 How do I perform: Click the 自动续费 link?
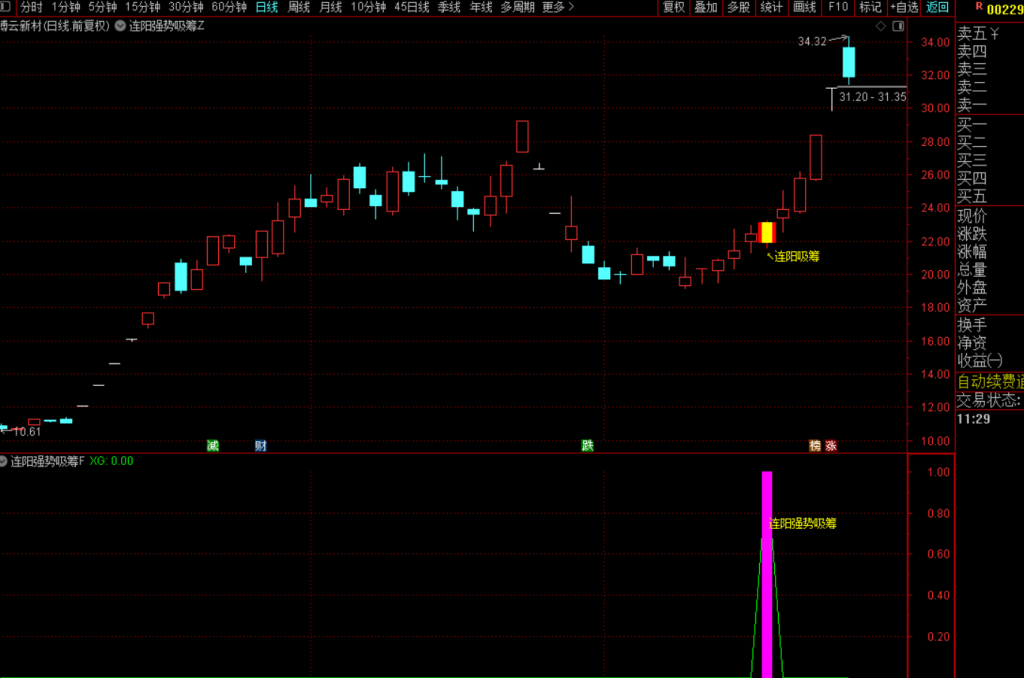989,381
